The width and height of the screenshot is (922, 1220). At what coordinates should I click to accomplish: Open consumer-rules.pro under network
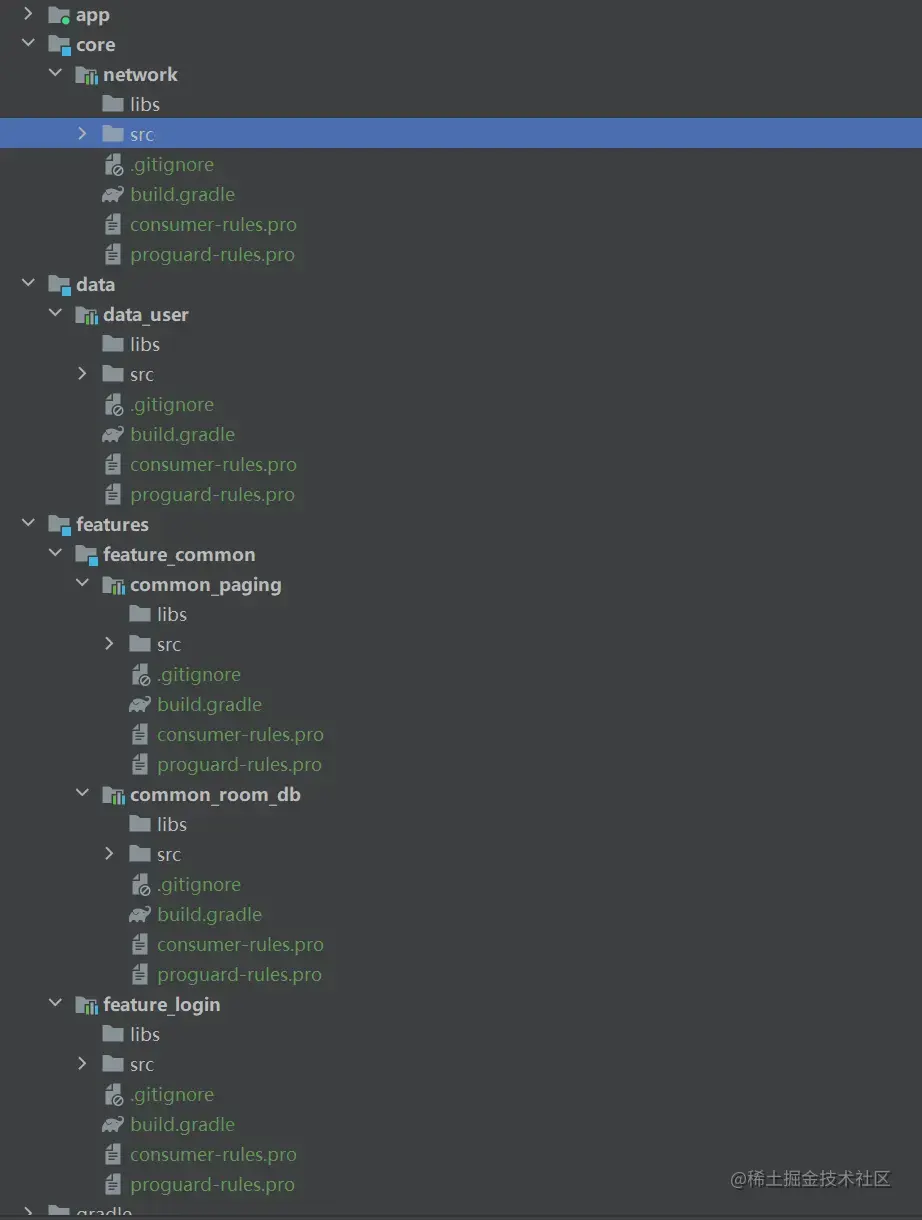[213, 225]
